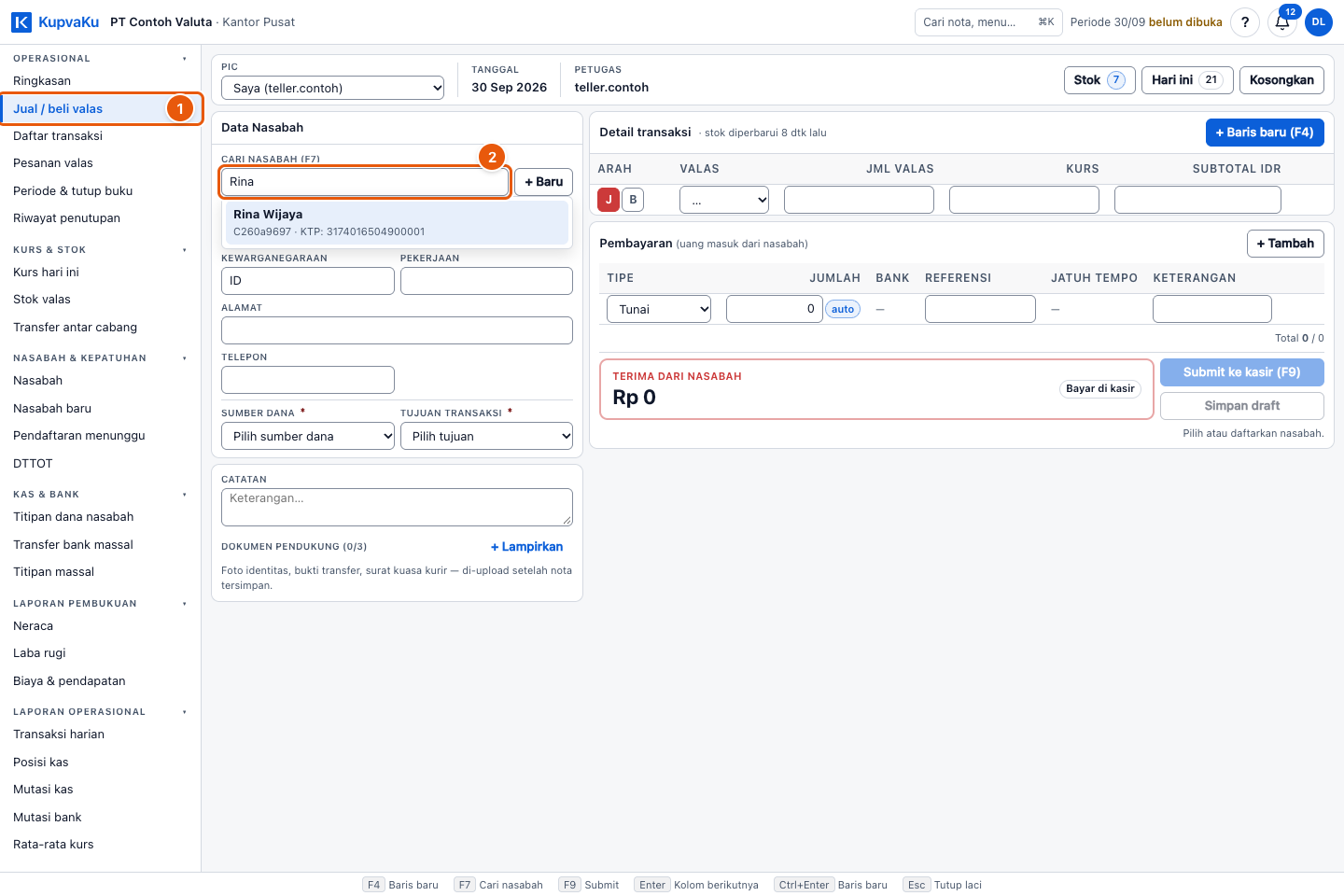Click the Cari nota, menu search box
The image size is (1344, 896).
(x=988, y=22)
